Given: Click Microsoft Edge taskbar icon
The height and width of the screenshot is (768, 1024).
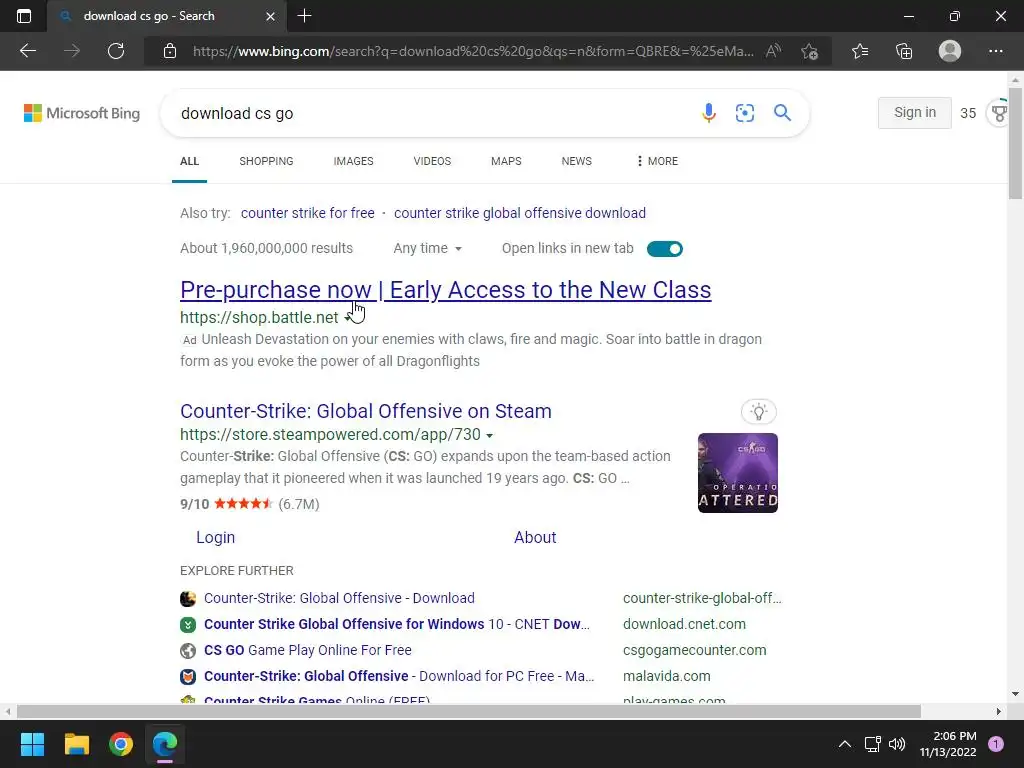Looking at the screenshot, I should (x=165, y=744).
